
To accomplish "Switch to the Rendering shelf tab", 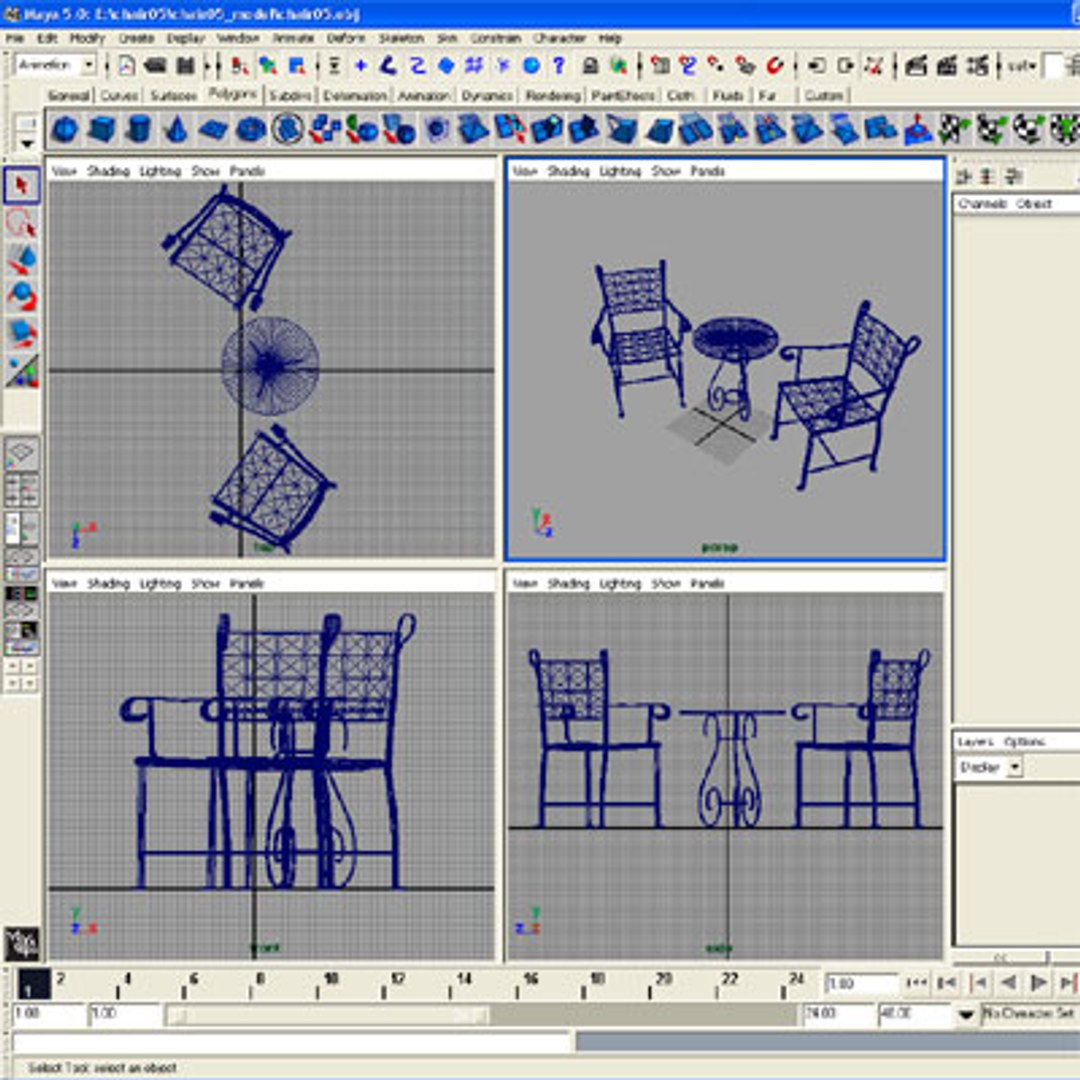I will (552, 96).
